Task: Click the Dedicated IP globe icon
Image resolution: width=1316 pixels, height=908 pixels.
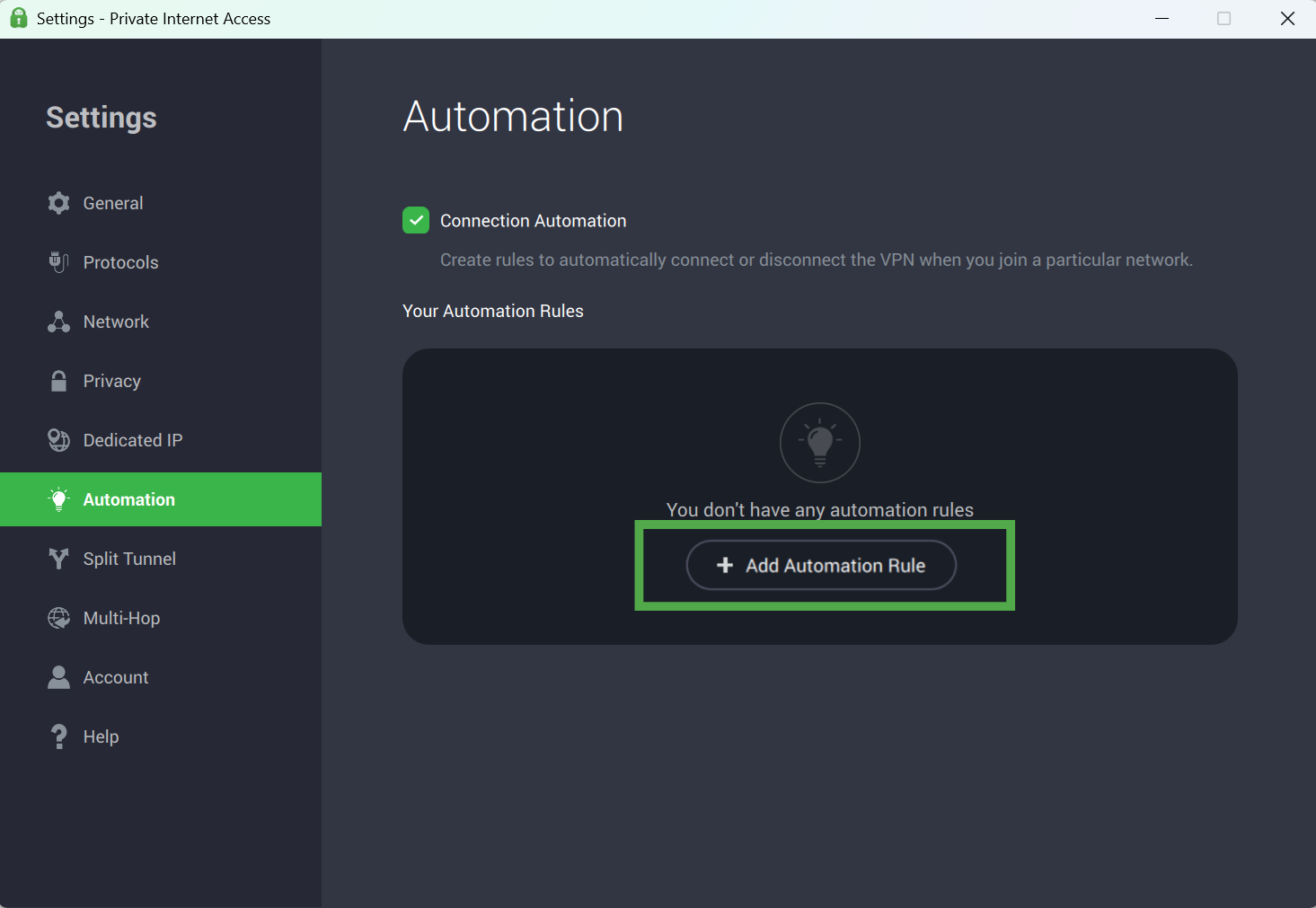Action: click(58, 440)
